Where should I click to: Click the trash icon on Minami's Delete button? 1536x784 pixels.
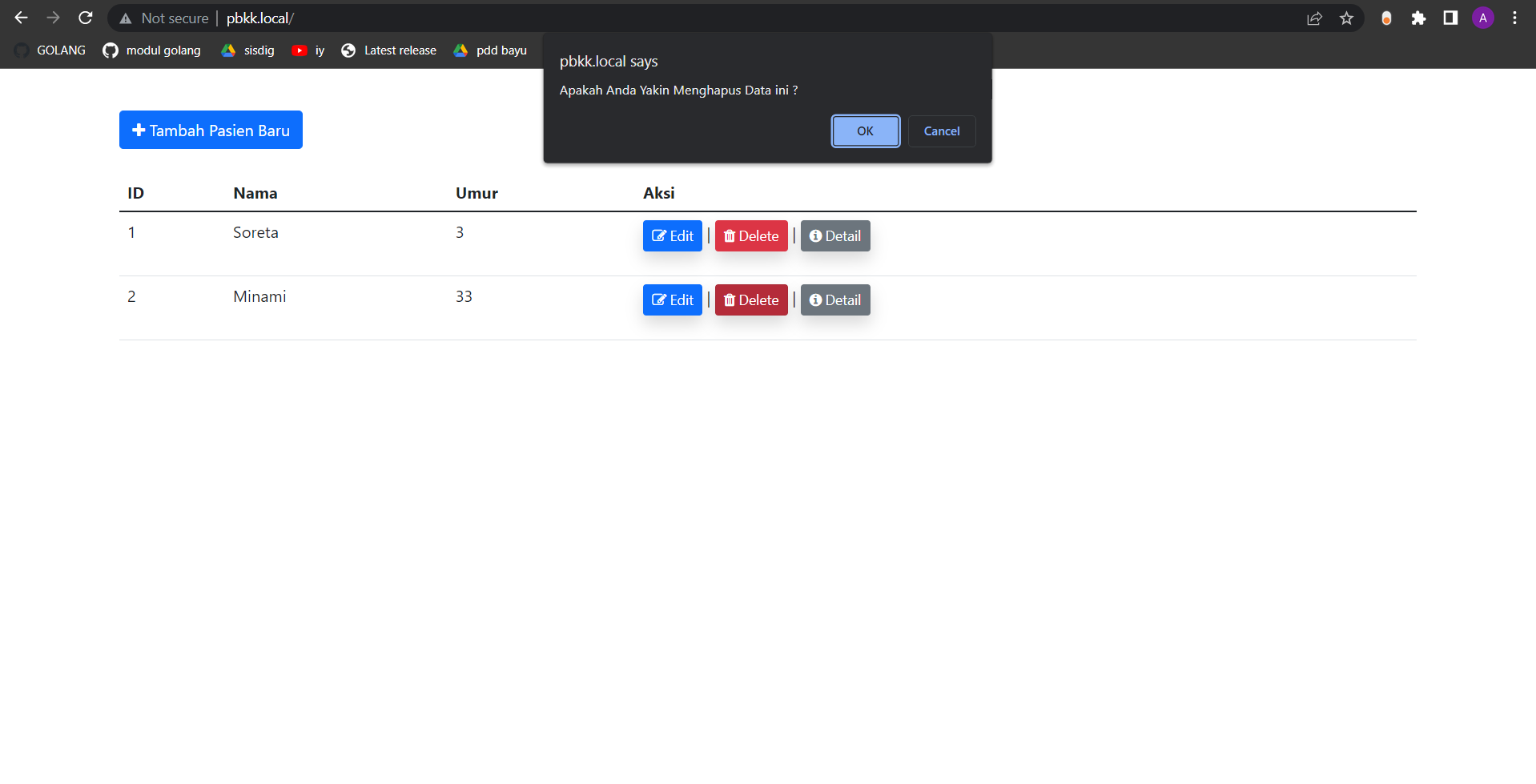pos(730,300)
